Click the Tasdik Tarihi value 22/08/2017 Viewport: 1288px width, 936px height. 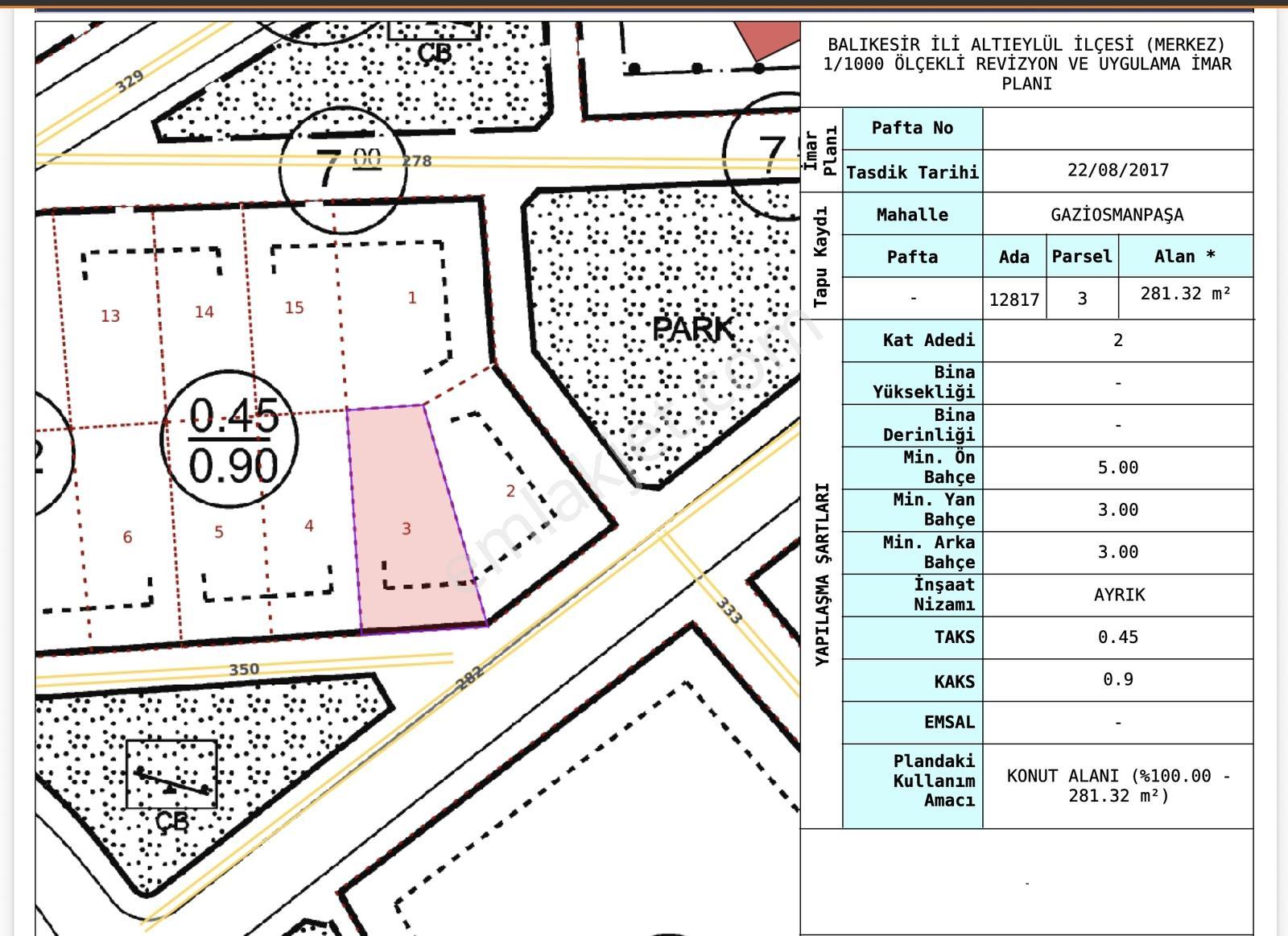tap(1117, 170)
